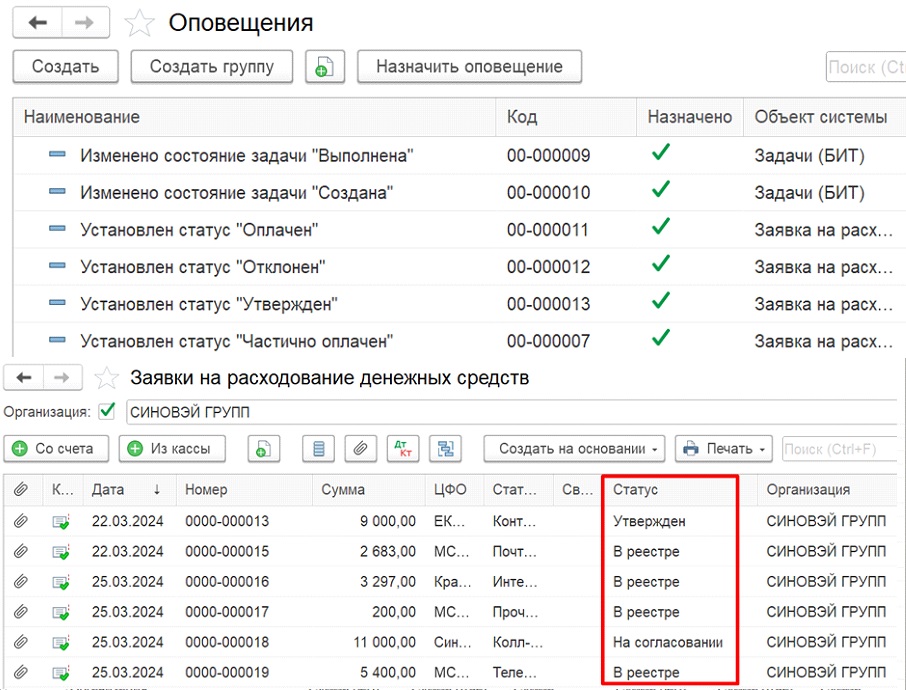The width and height of the screenshot is (906, 690).
Task: Click the search field in Заявки toolbar
Action: point(840,449)
